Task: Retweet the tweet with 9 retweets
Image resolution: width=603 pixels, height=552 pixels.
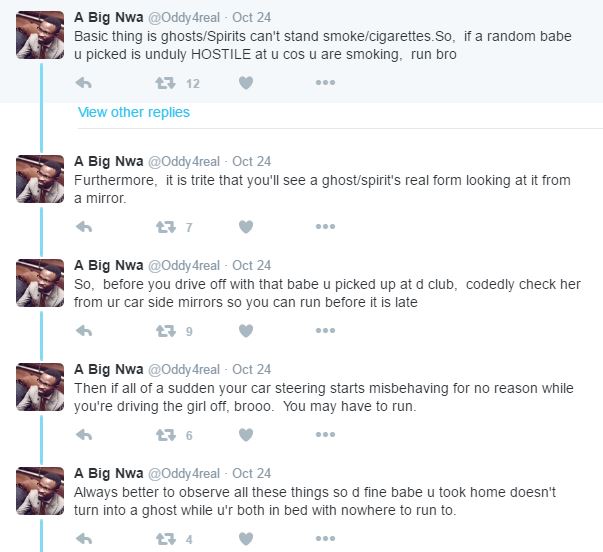Action: tap(166, 331)
